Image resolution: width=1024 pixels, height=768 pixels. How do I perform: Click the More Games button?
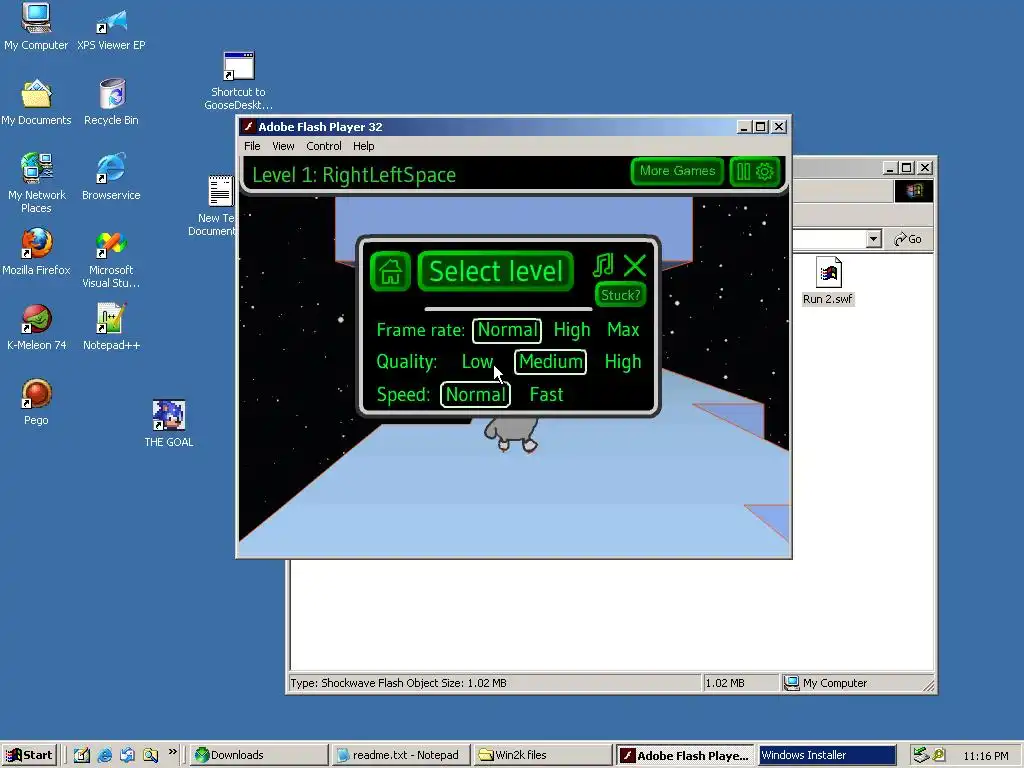(677, 171)
